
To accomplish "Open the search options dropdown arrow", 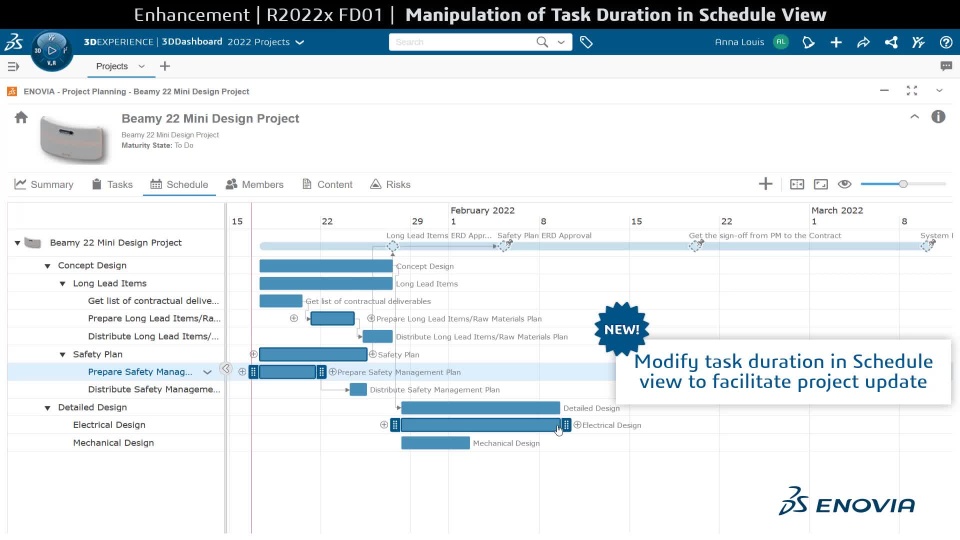I will click(561, 42).
